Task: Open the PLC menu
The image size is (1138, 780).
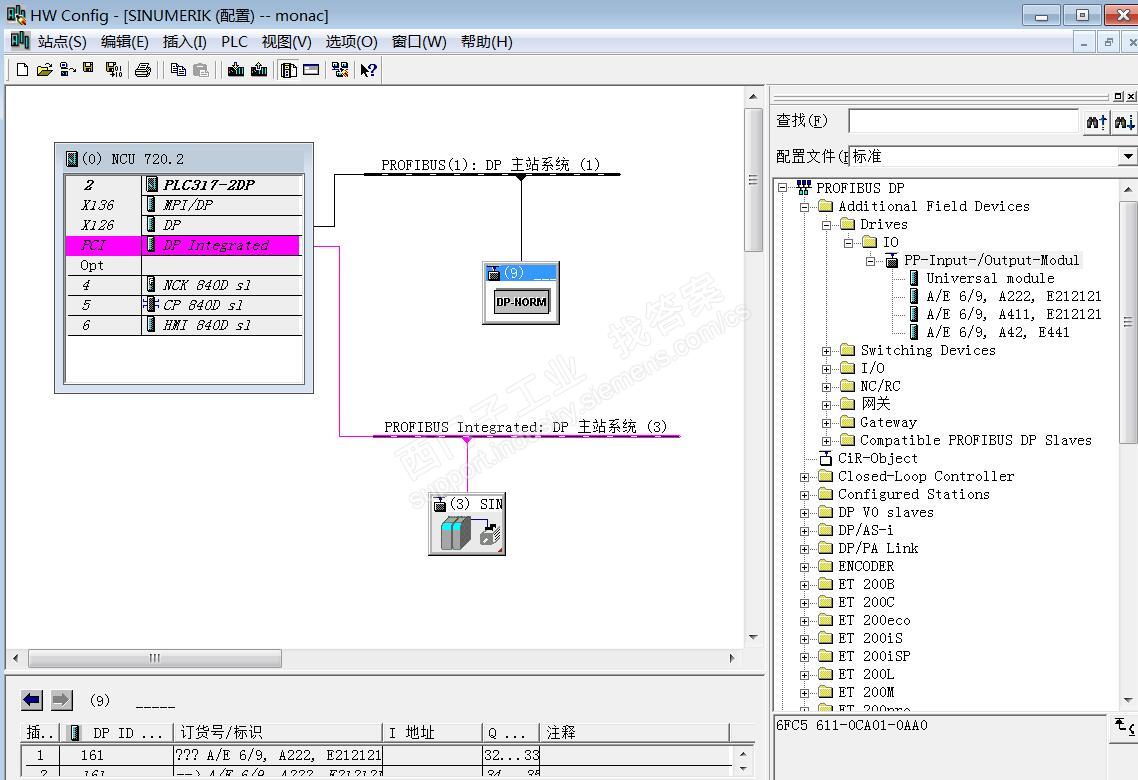Action: pos(234,42)
